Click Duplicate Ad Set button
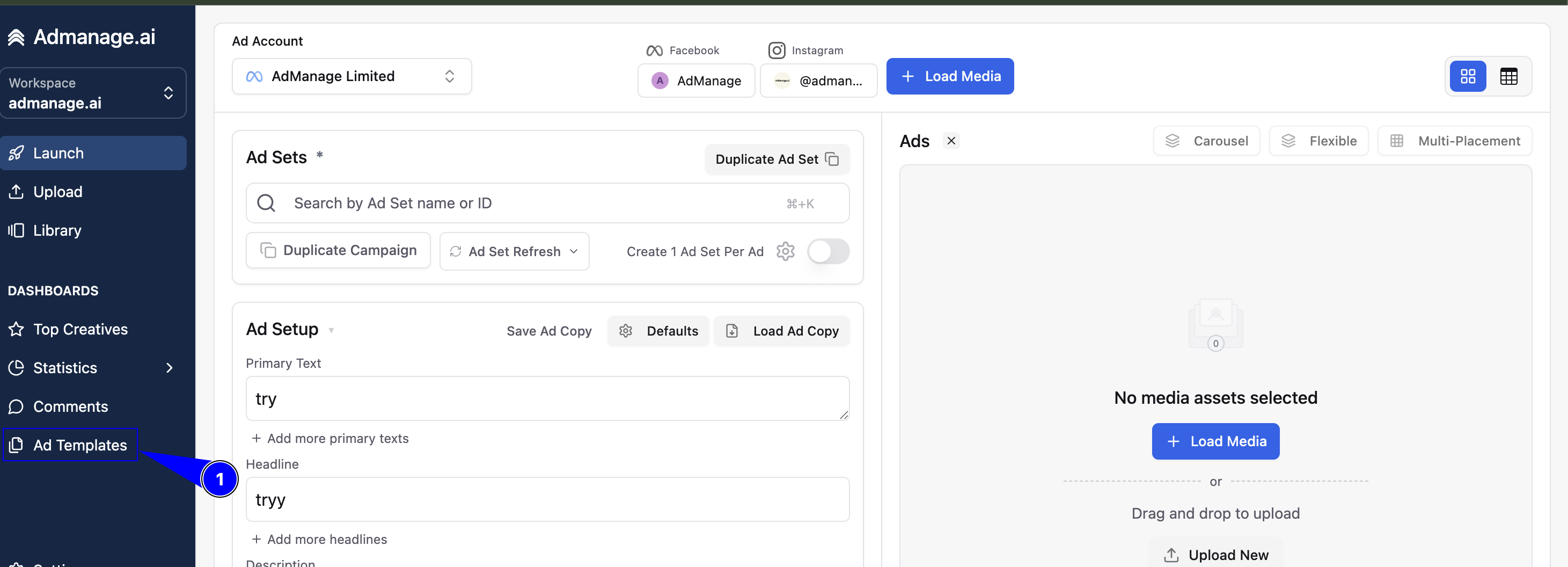The width and height of the screenshot is (1568, 567). (x=776, y=159)
